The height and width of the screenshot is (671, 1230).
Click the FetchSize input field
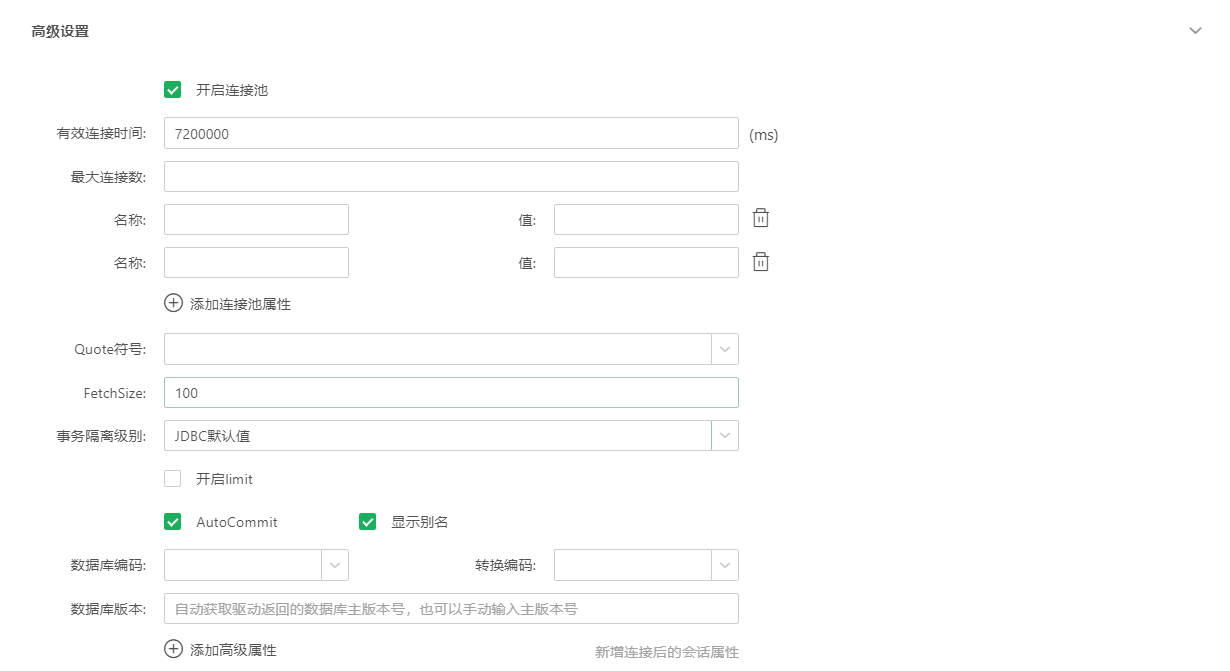point(450,393)
